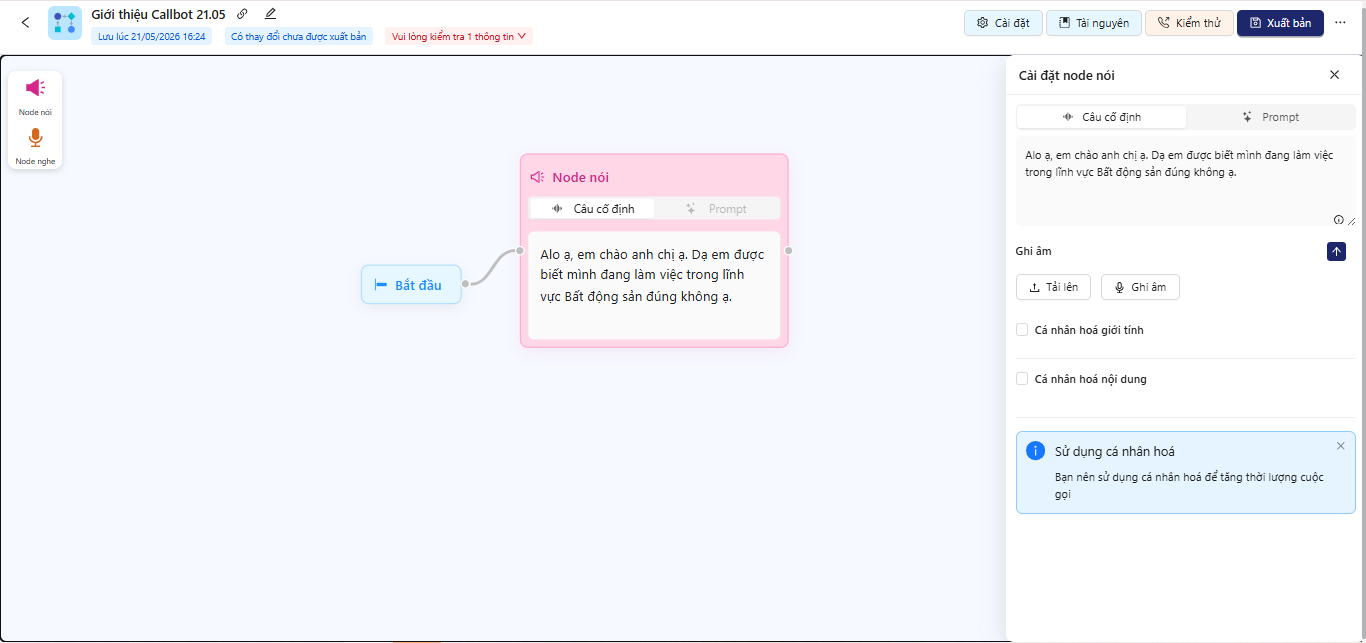Start Kiểm thử test call
The height and width of the screenshot is (643, 1366).
click(x=1189, y=23)
